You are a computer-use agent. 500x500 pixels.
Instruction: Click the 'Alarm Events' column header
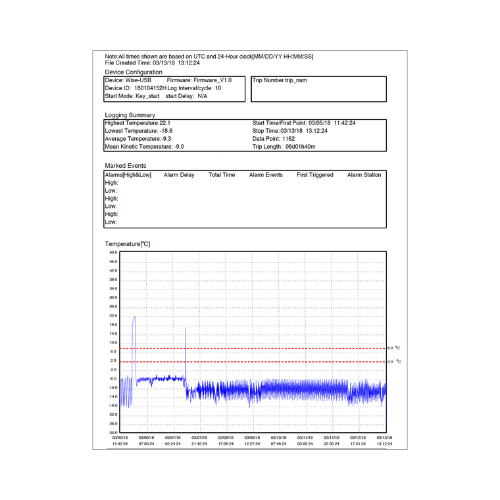266,175
